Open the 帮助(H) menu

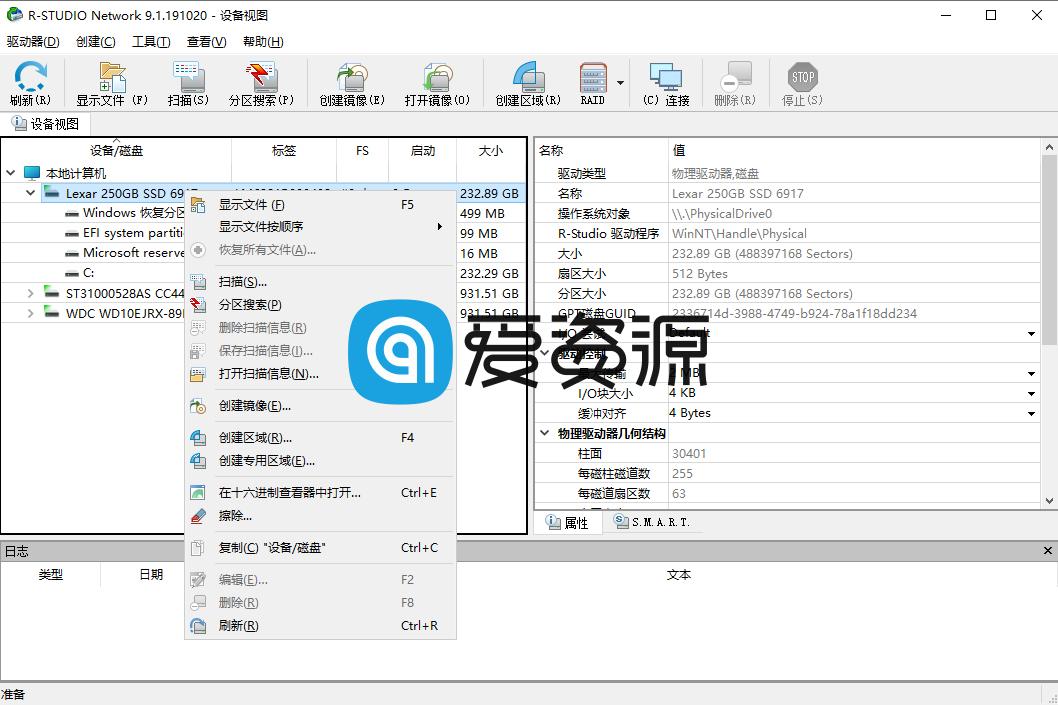(x=263, y=42)
